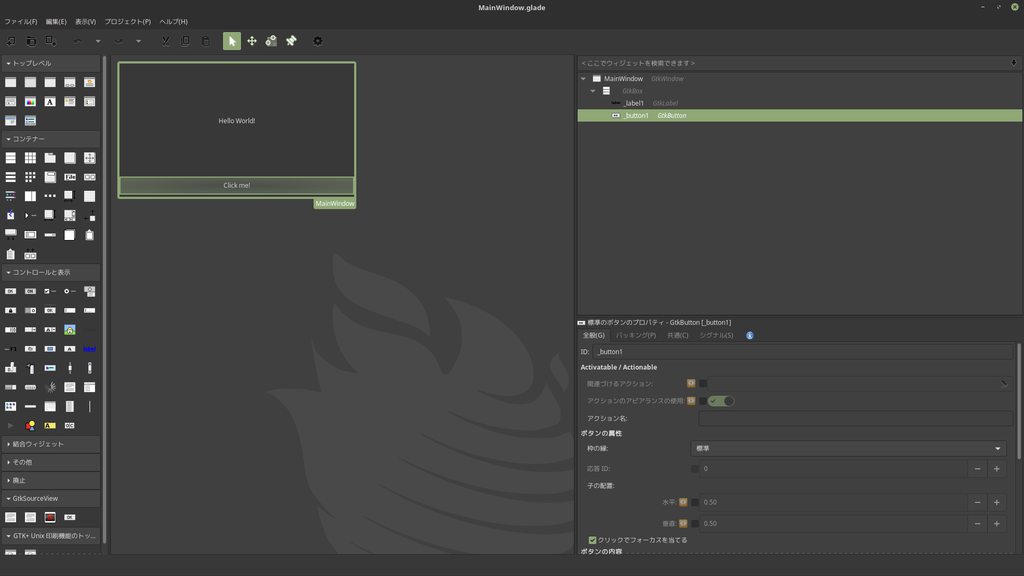Viewport: 1024px width, 576px height.
Task: Click the pencil edit icon for 関連づけるアクション
Action: coord(1004,384)
